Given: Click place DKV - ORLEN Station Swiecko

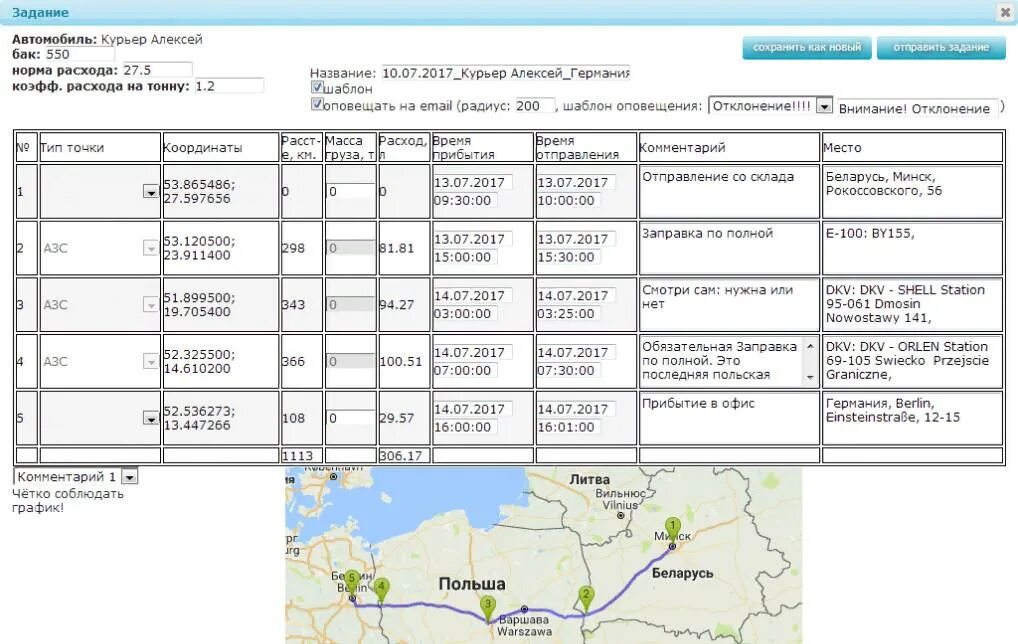Looking at the screenshot, I should click(x=912, y=361).
